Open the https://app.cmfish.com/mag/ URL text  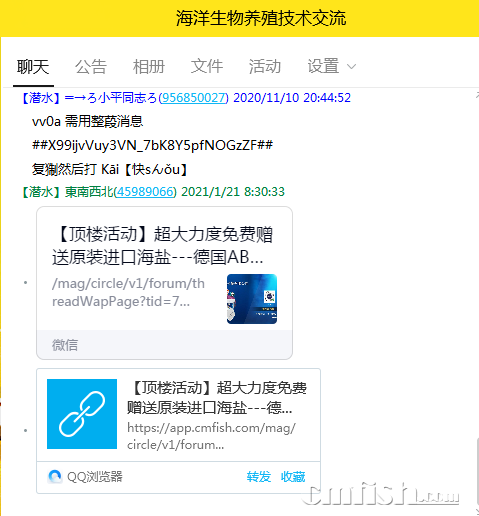coord(211,428)
